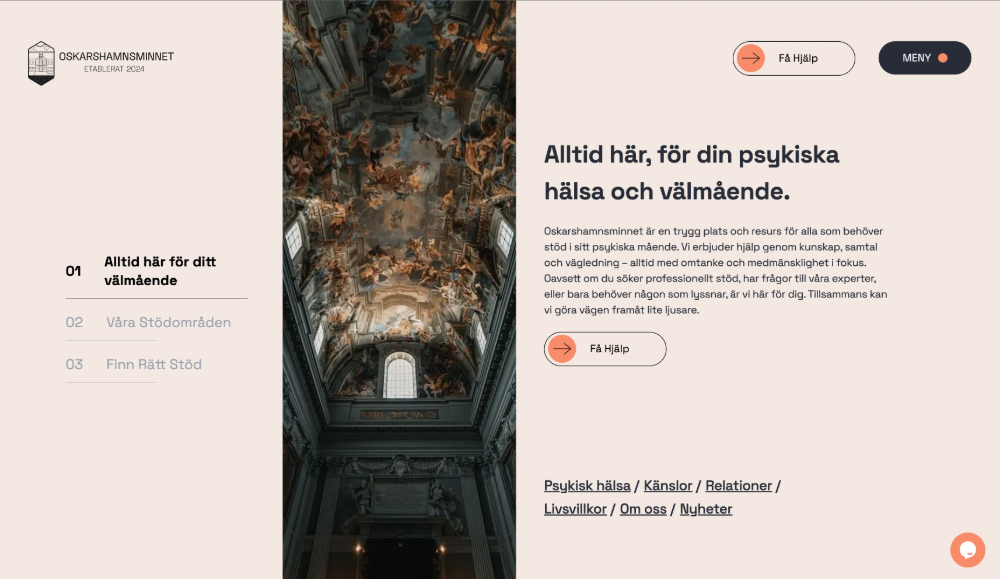This screenshot has height=579, width=1000.
Task: Visit the Relationer link
Action: click(739, 486)
